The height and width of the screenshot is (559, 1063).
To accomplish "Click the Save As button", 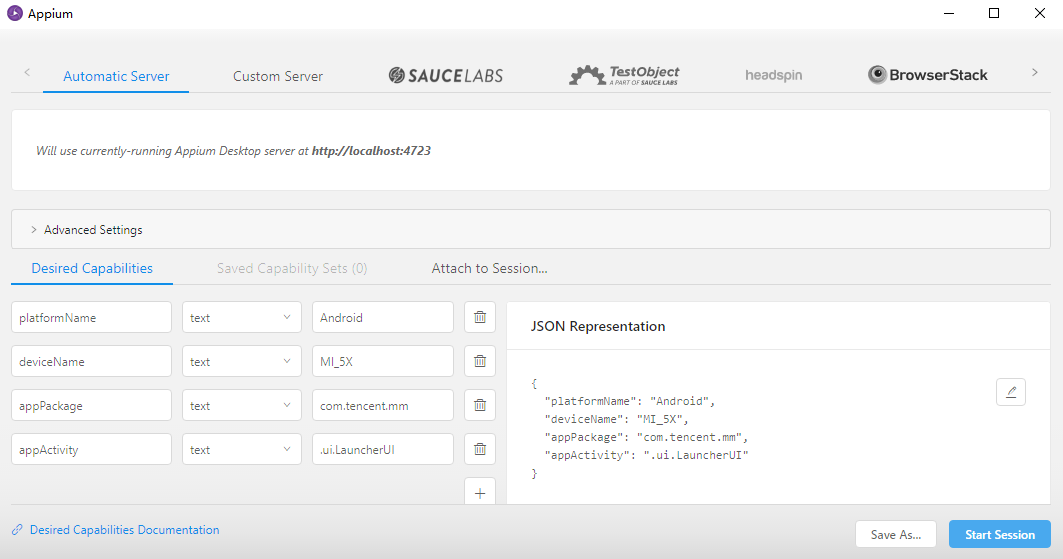I will tap(896, 535).
